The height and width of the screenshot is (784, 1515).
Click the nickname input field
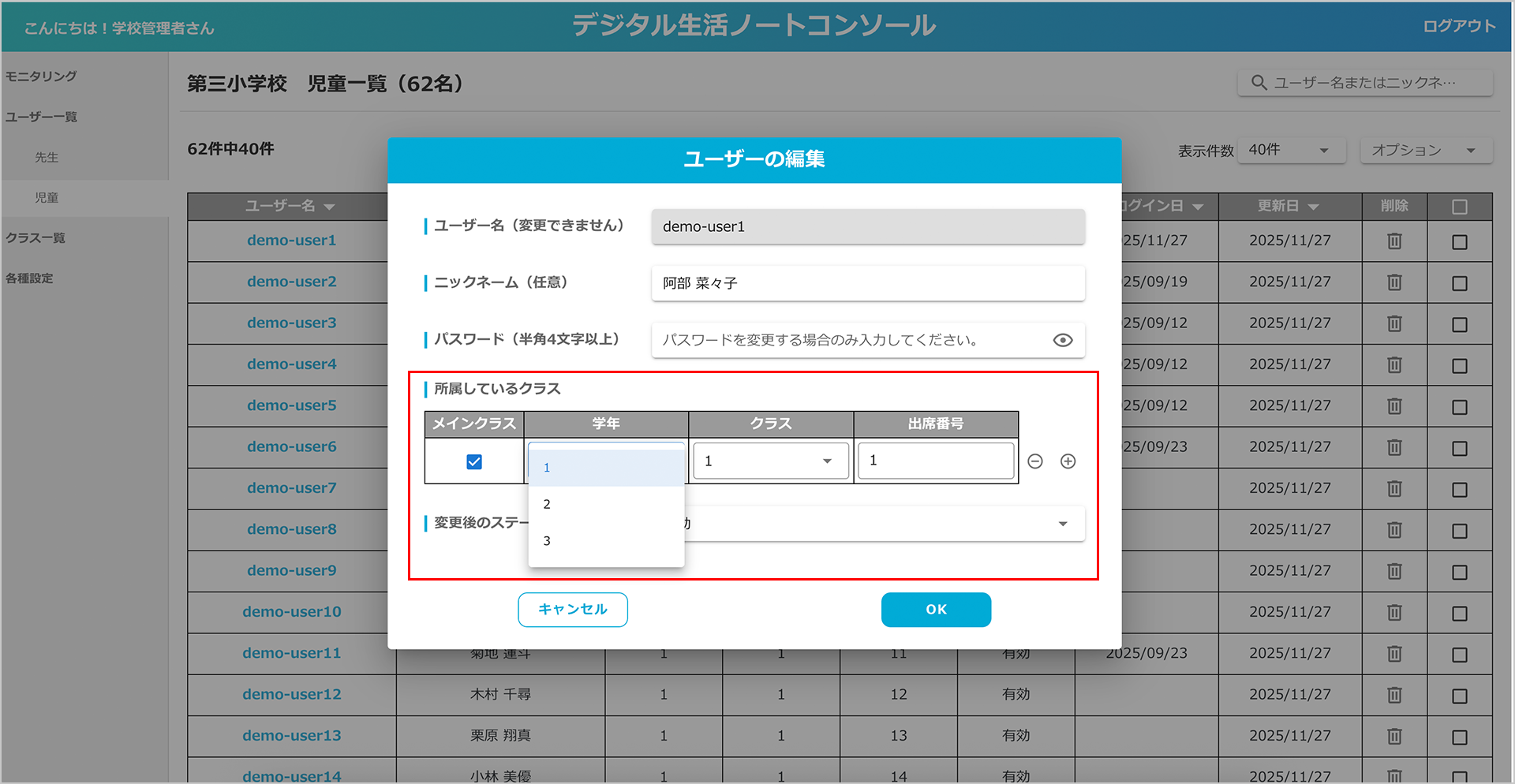coord(867,283)
